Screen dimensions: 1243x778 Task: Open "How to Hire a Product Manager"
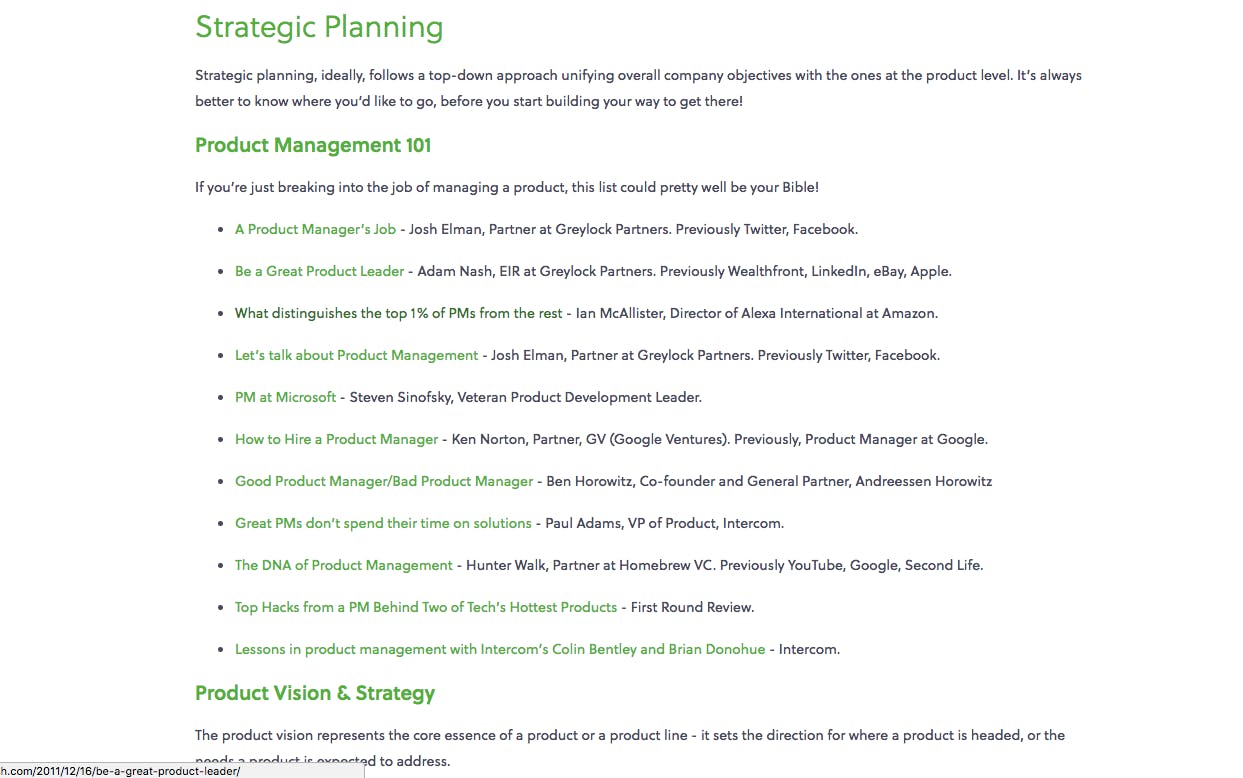point(336,439)
